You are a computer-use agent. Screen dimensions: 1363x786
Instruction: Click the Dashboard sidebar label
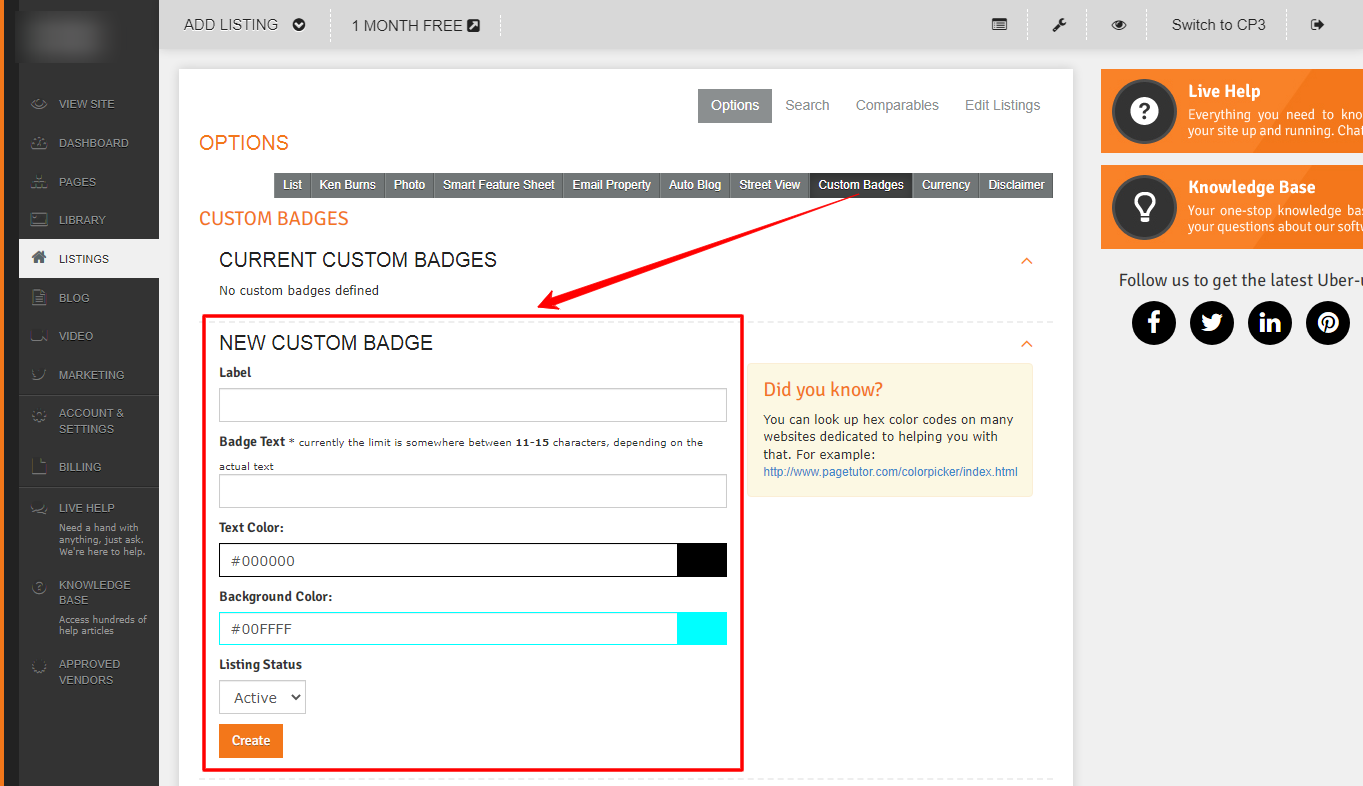click(x=94, y=143)
